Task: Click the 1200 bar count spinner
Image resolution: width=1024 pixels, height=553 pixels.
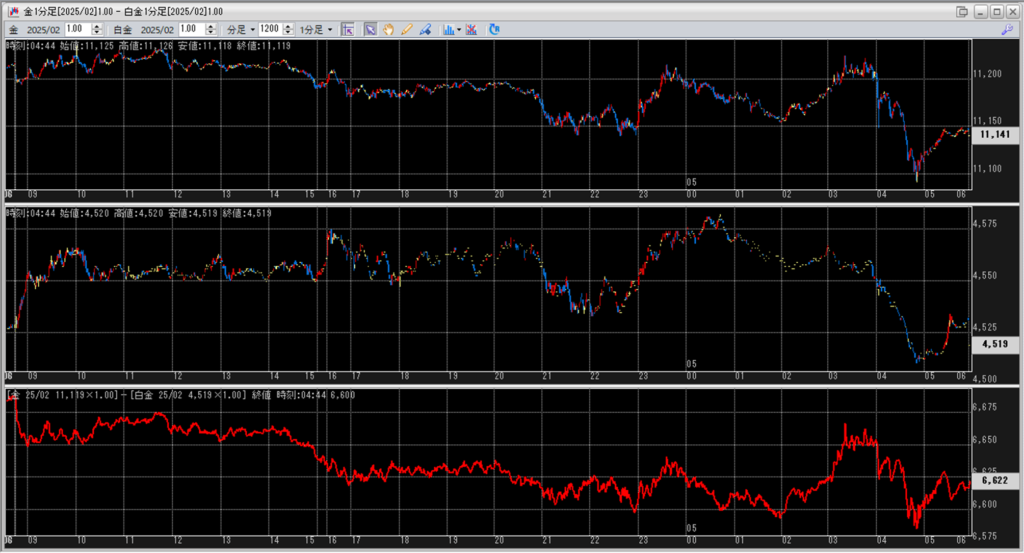Action: 287,30
